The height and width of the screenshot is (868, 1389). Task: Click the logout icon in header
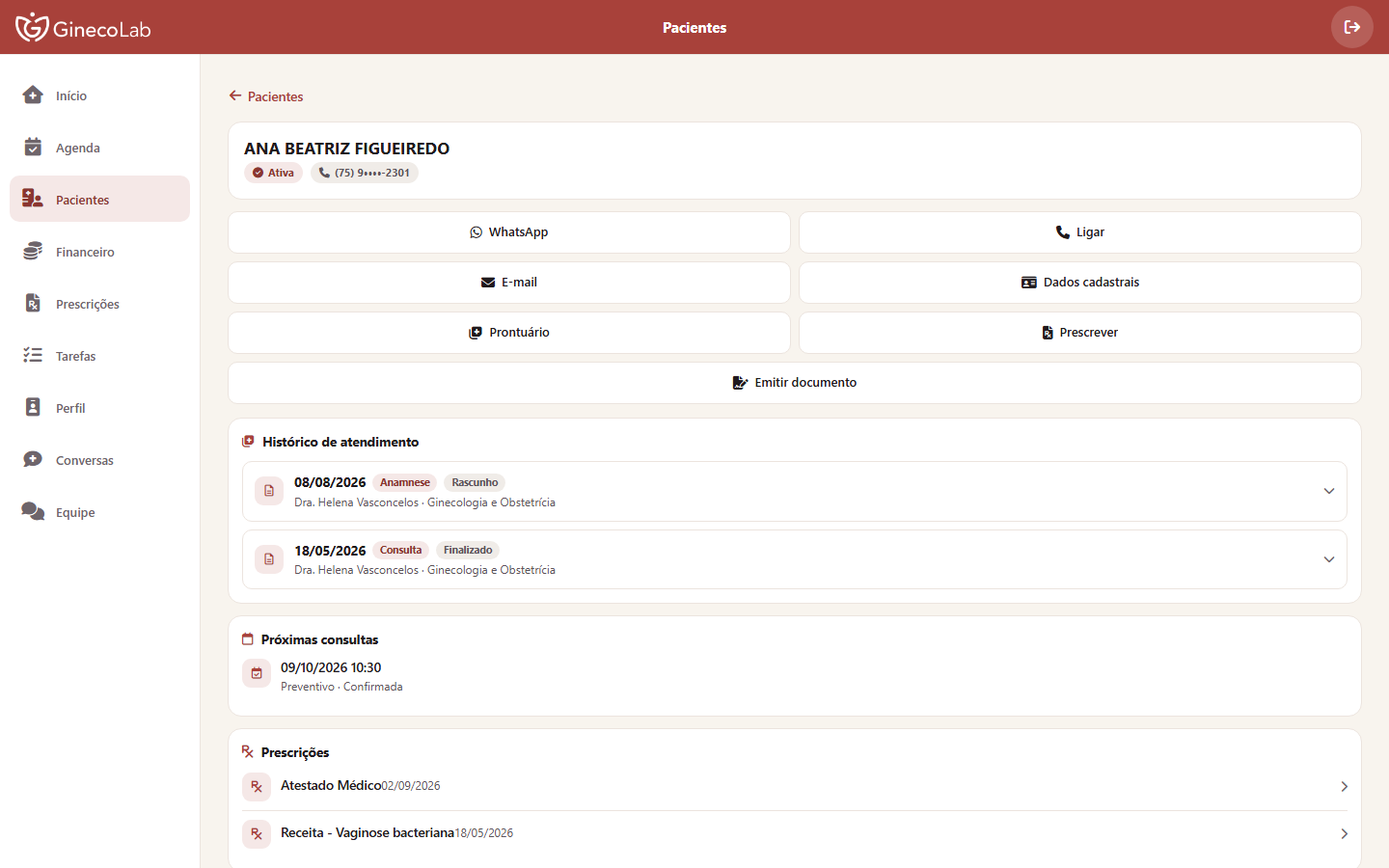pos(1352,27)
